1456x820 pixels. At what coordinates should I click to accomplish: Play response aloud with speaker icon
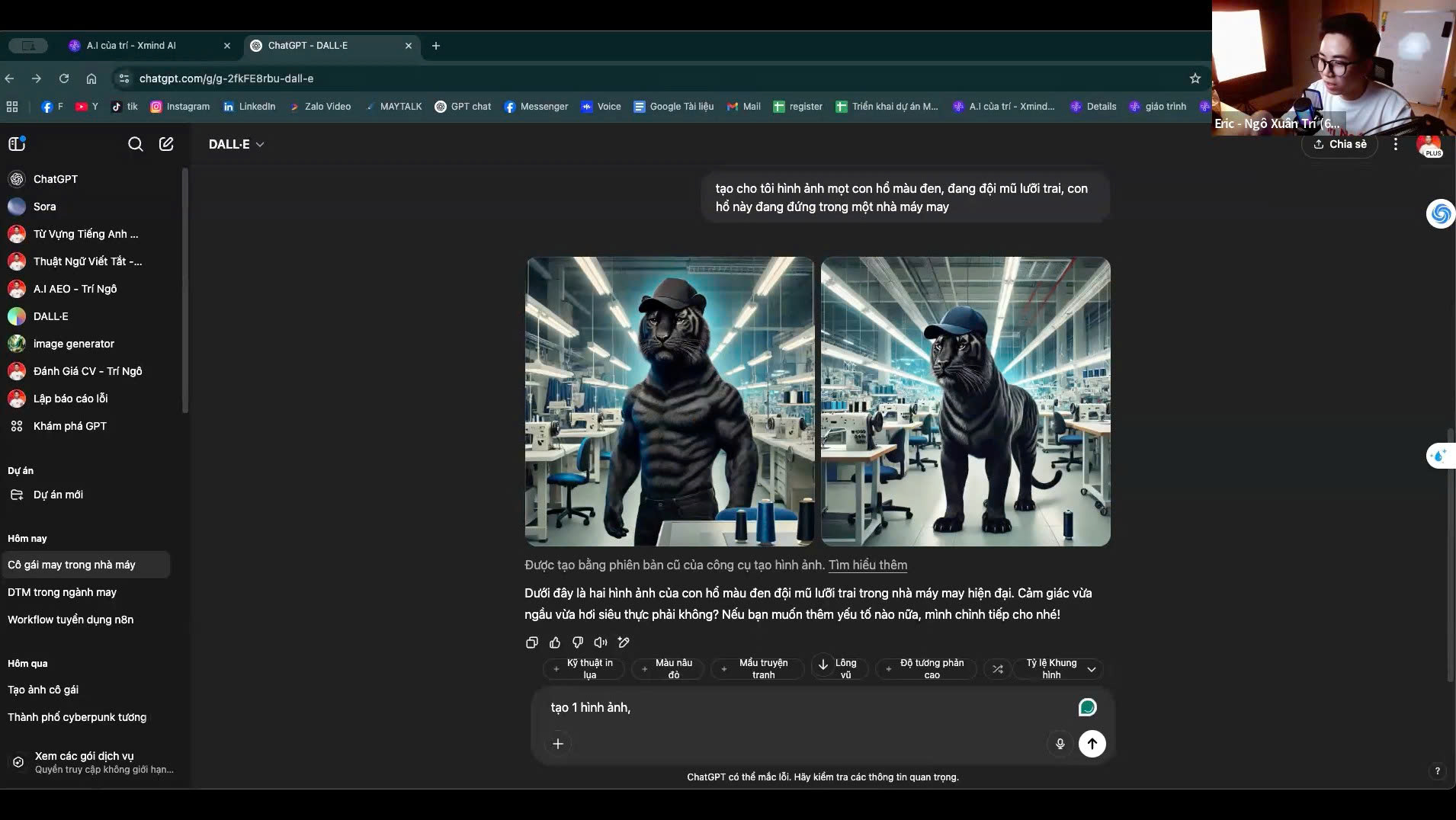pos(601,642)
